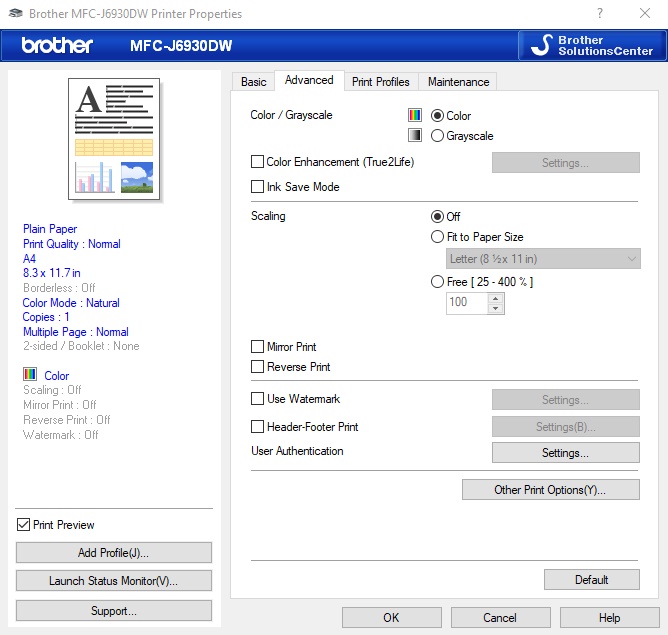
Task: Open Header-Footer Settings(B) button
Action: coord(565,426)
